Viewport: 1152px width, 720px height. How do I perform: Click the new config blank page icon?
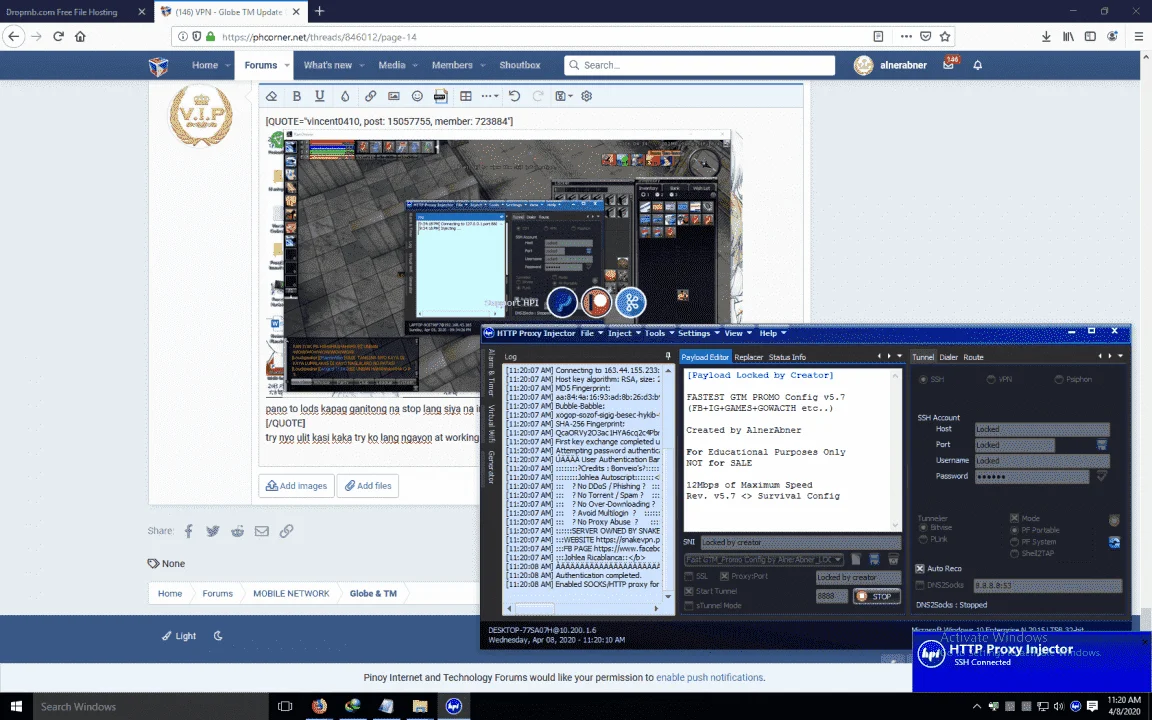pos(855,560)
